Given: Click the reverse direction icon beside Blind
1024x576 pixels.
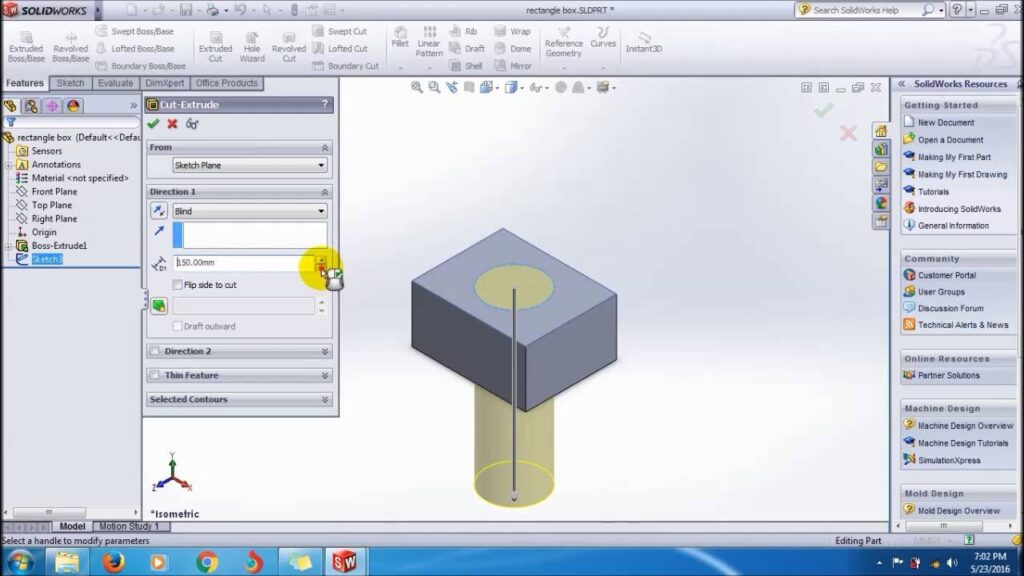Looking at the screenshot, I should coord(159,211).
